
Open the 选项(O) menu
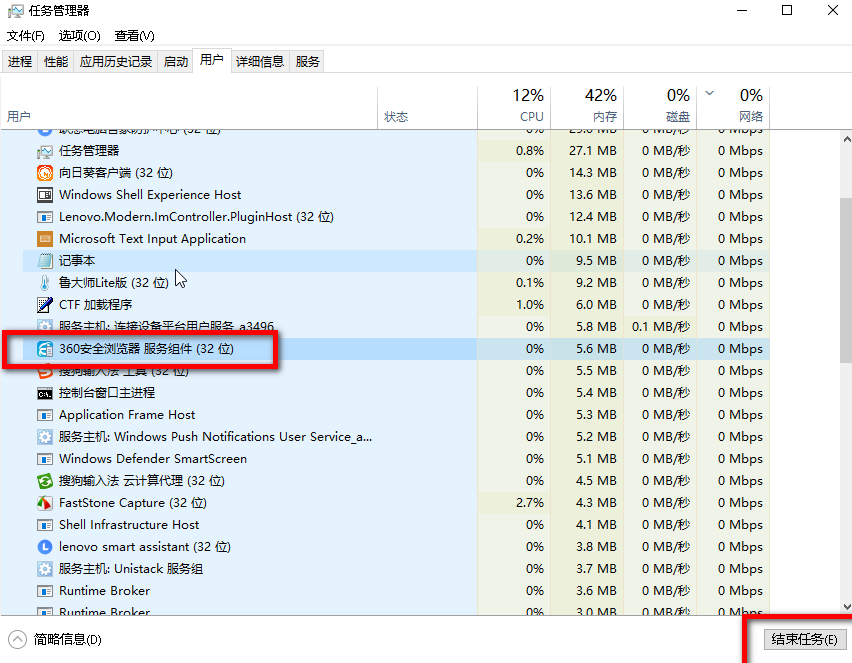click(x=79, y=36)
